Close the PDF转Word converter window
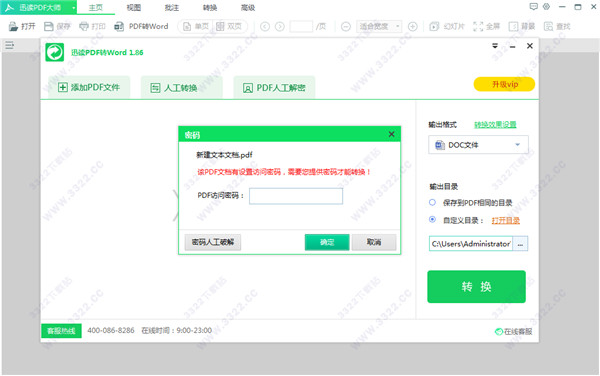 click(x=530, y=46)
